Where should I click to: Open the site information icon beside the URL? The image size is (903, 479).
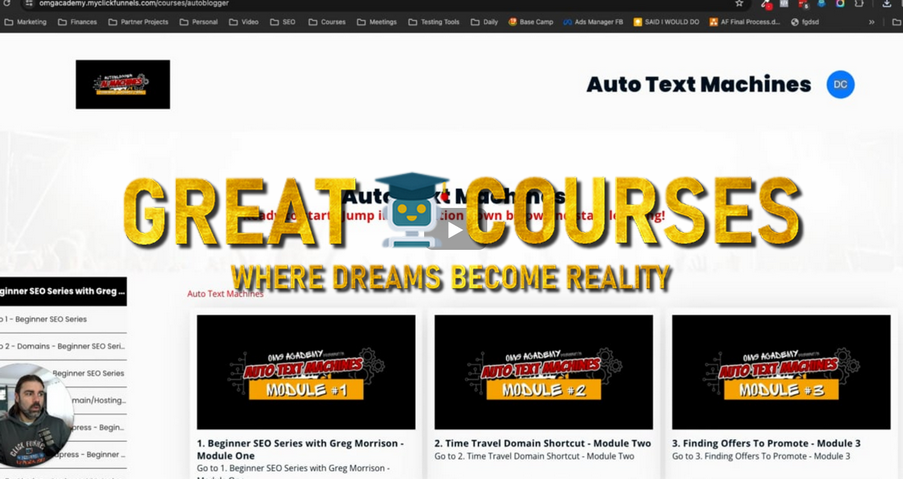click(x=29, y=3)
